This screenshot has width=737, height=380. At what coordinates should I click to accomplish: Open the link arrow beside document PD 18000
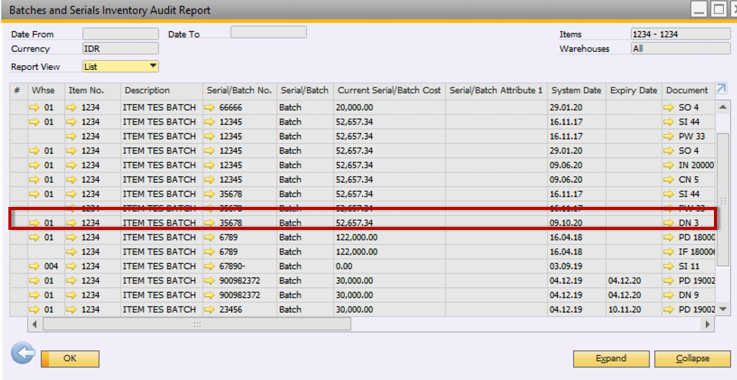pyautogui.click(x=668, y=237)
